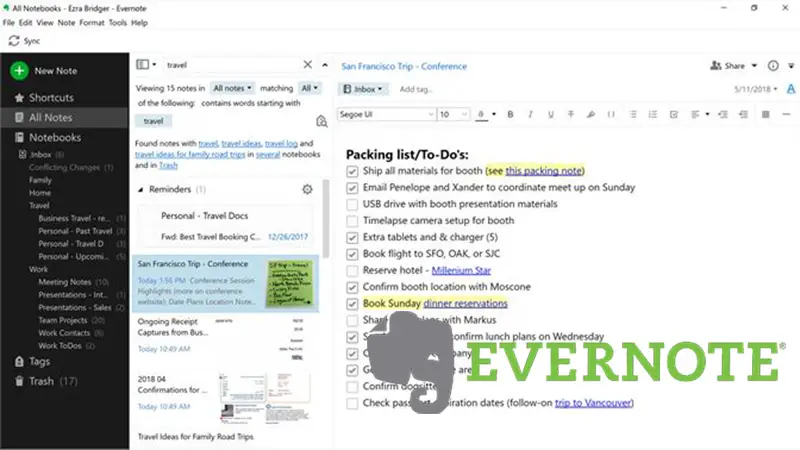Click the green New Note plus icon
Viewport: 800px width, 450px height.
[19, 70]
